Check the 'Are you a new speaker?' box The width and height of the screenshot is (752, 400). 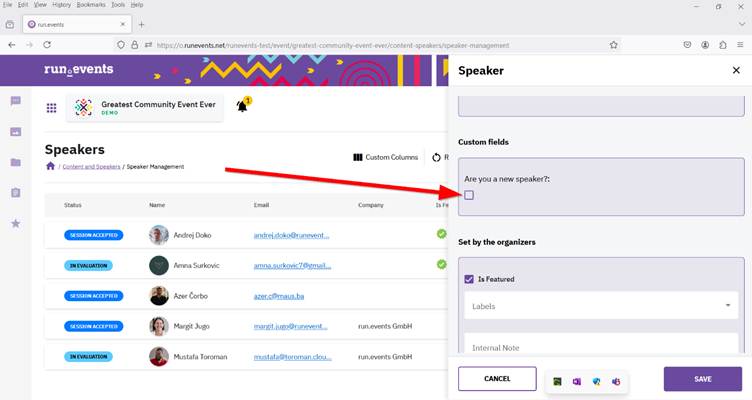[469, 195]
